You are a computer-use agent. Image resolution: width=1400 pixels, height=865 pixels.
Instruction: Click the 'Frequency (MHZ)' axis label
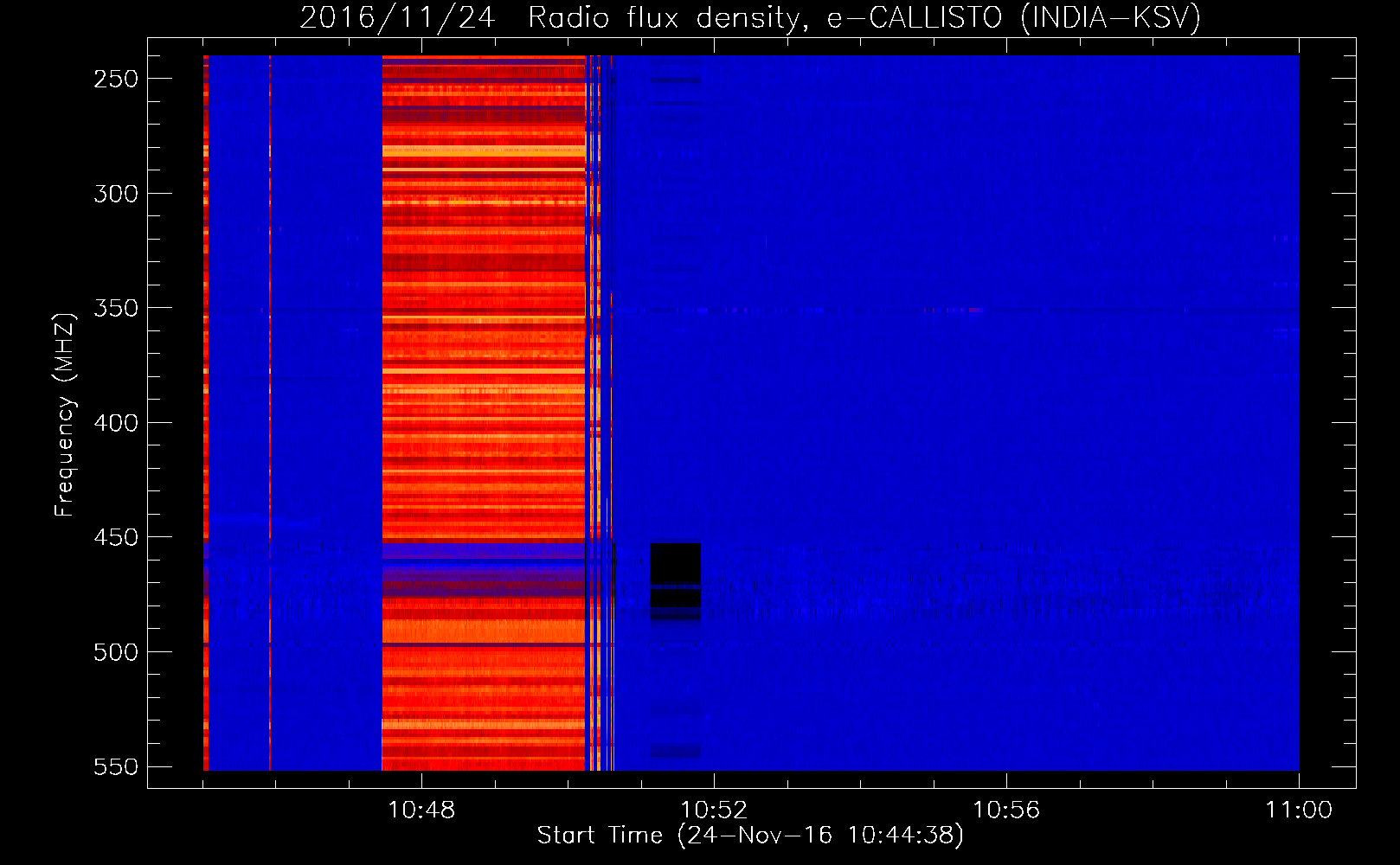point(65,414)
